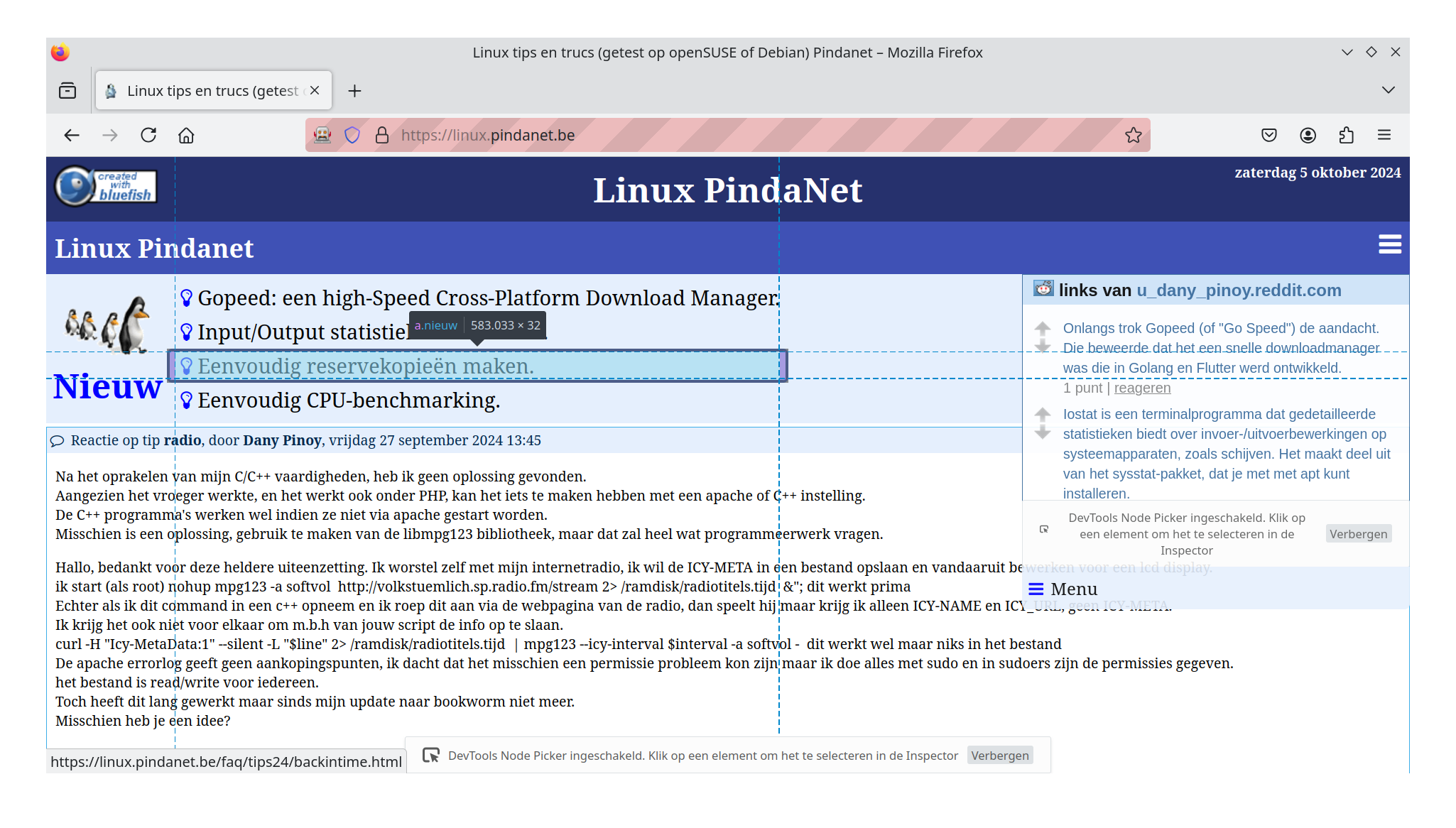
Task: Click the reddit alien icon
Action: coord(1043,288)
